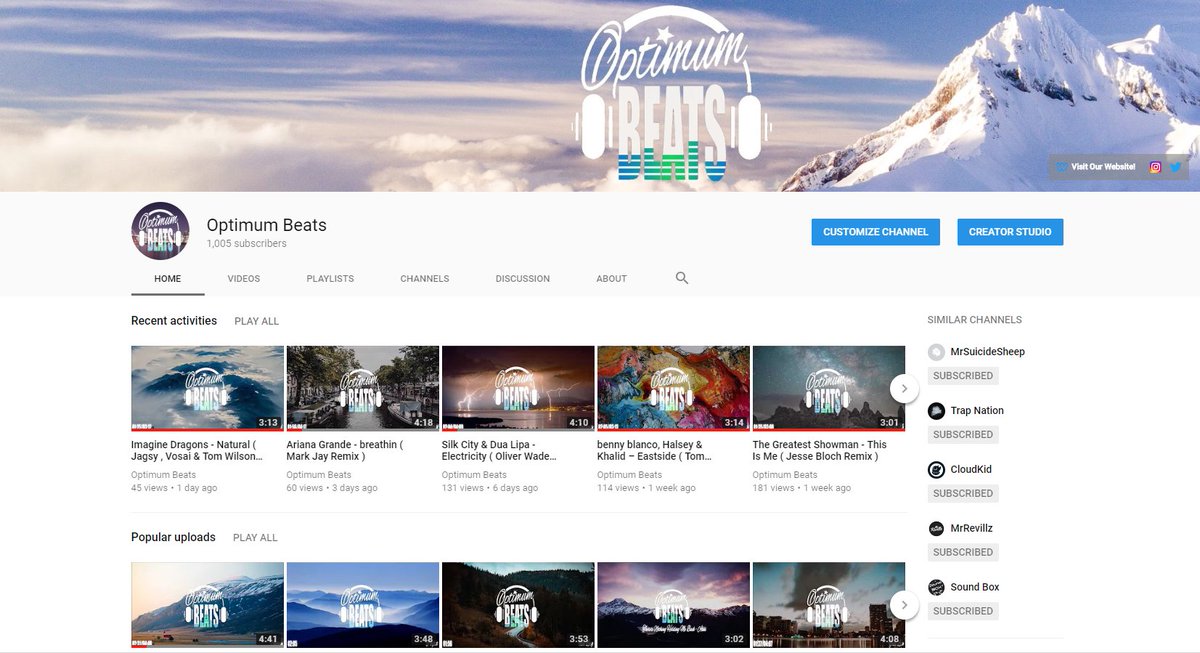This screenshot has width=1200, height=653.
Task: Open the Ariana Grande breathin video thumbnail
Action: pyautogui.click(x=363, y=388)
